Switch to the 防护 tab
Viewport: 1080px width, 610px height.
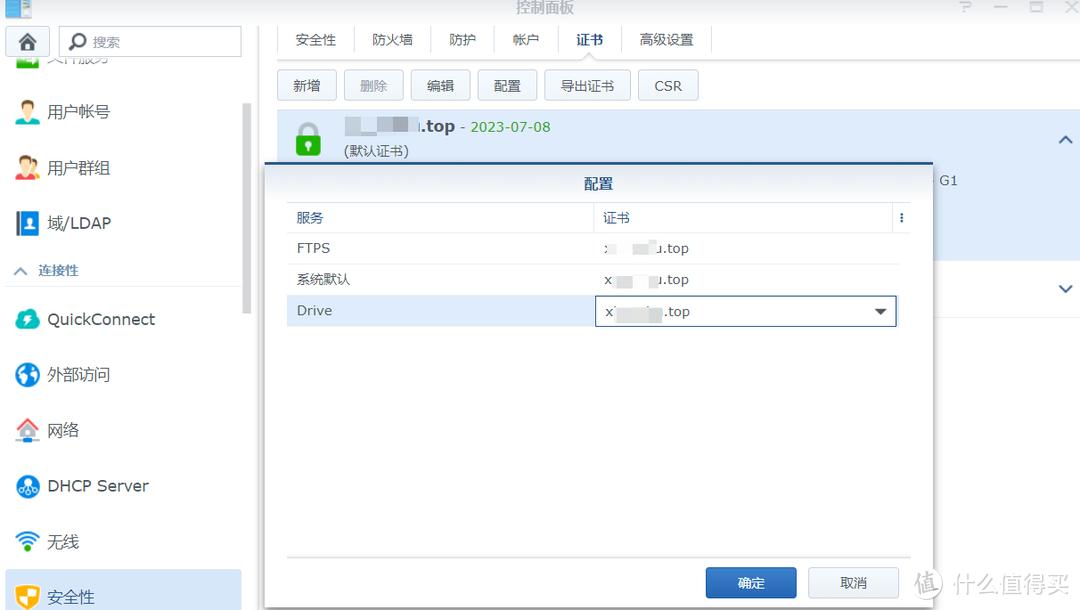(x=462, y=40)
